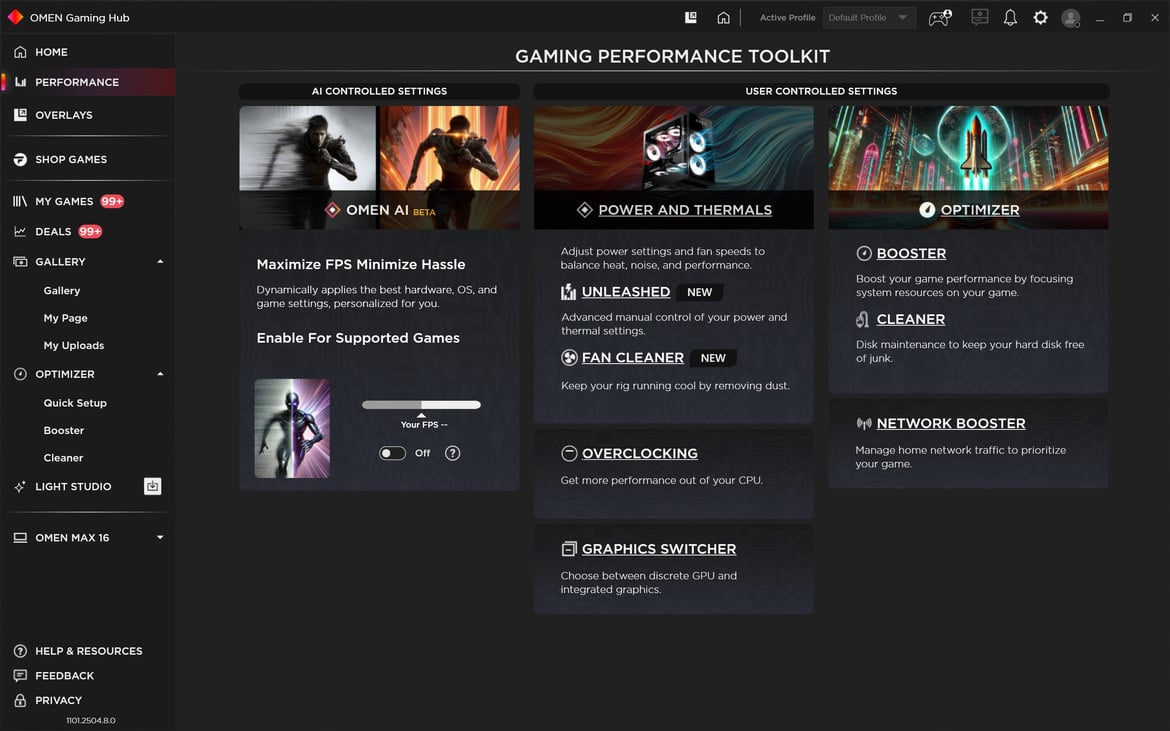Click the Optimizer rocket banner image
This screenshot has width=1170, height=731.
[x=969, y=167]
